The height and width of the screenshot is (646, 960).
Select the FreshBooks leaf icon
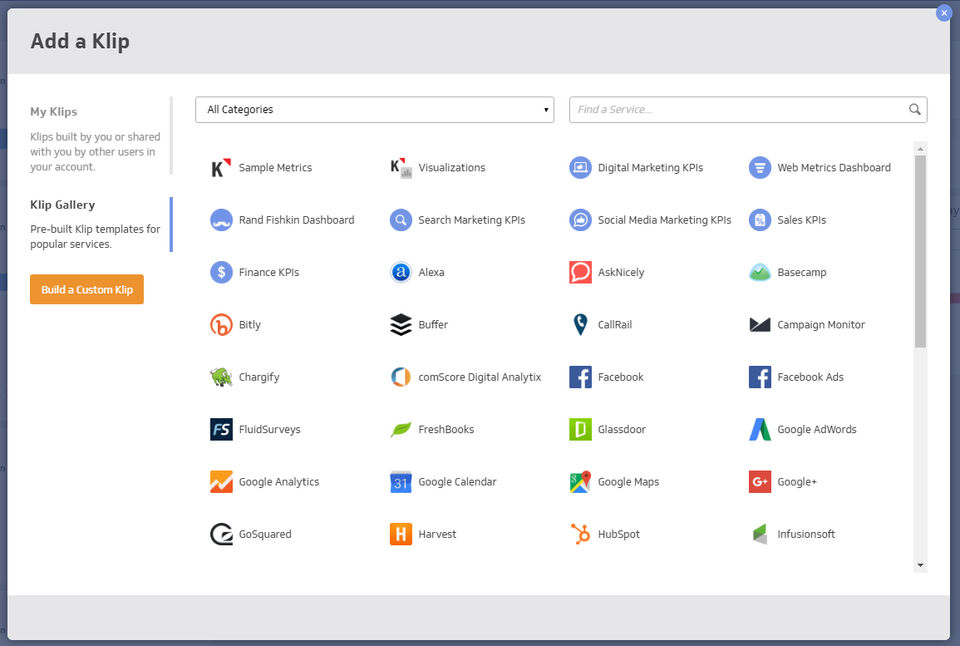click(x=401, y=429)
